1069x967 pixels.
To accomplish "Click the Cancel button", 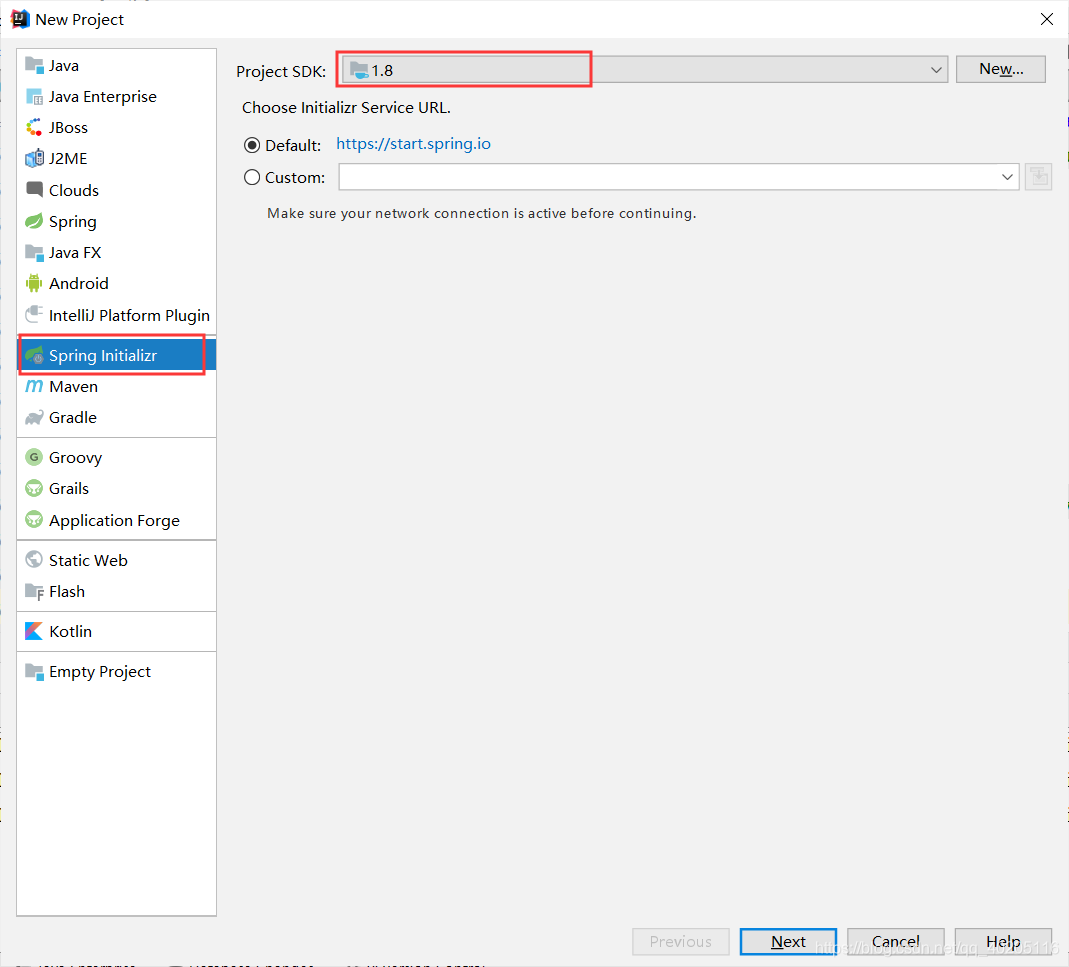I will (x=896, y=942).
